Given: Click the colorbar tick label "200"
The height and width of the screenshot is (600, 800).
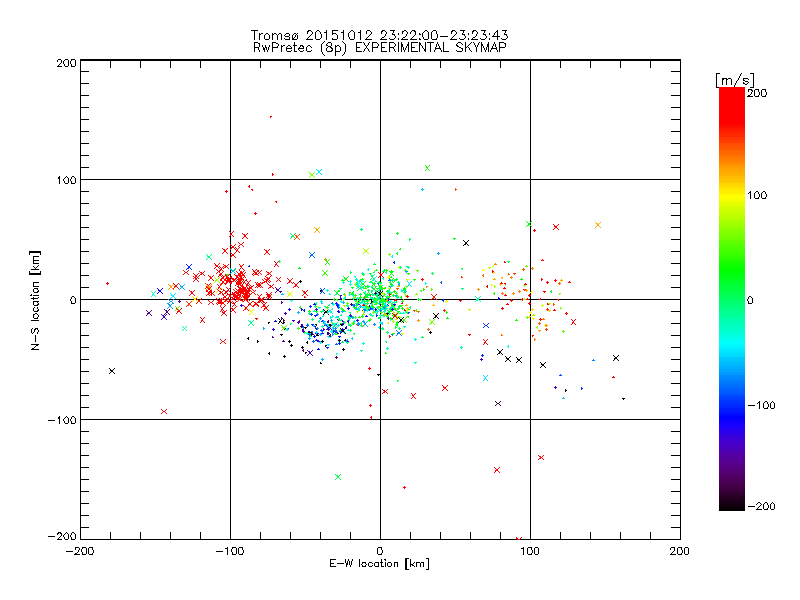Looking at the screenshot, I should (x=757, y=93).
